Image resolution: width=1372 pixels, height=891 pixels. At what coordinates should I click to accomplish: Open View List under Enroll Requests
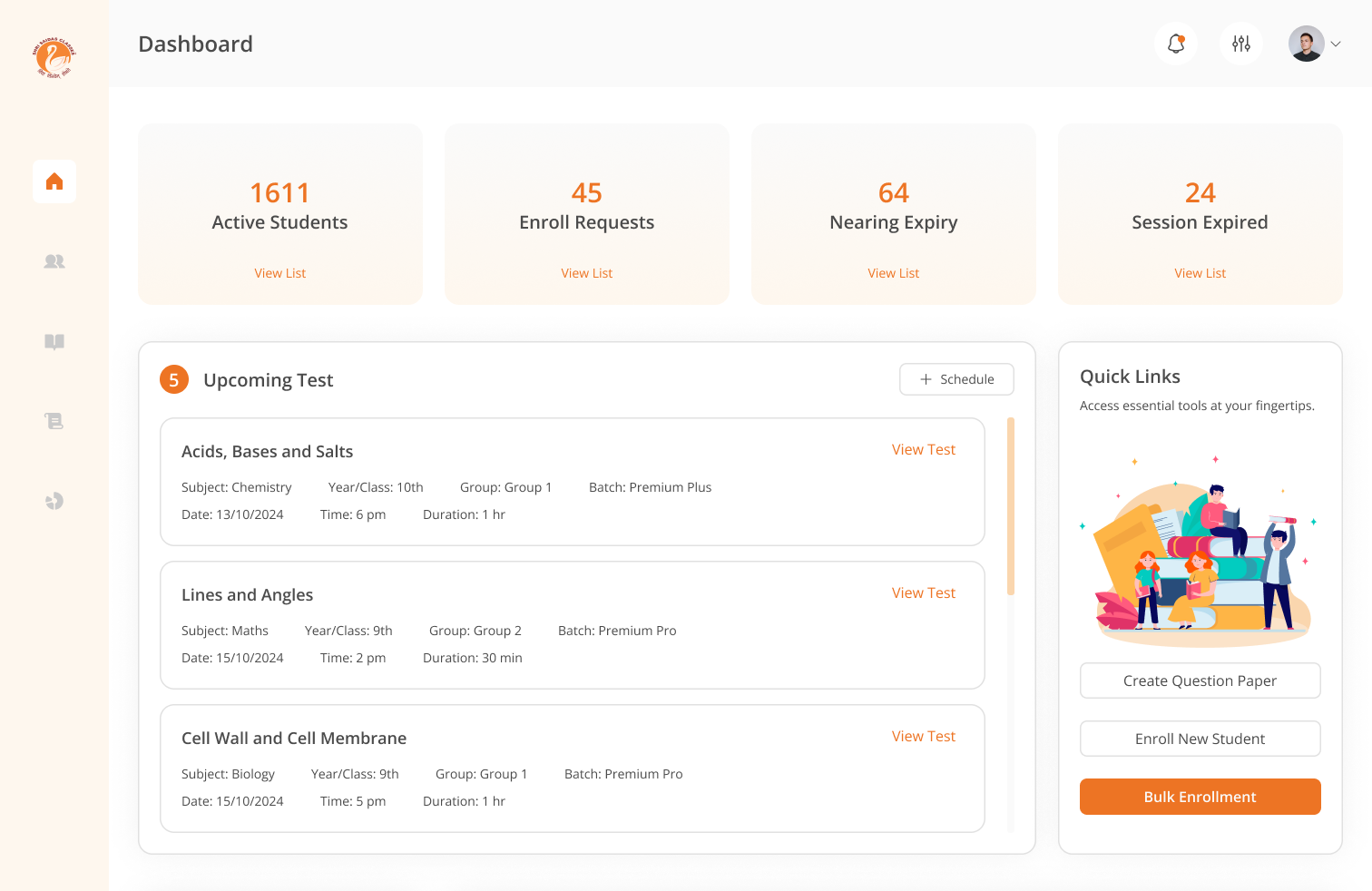point(586,273)
